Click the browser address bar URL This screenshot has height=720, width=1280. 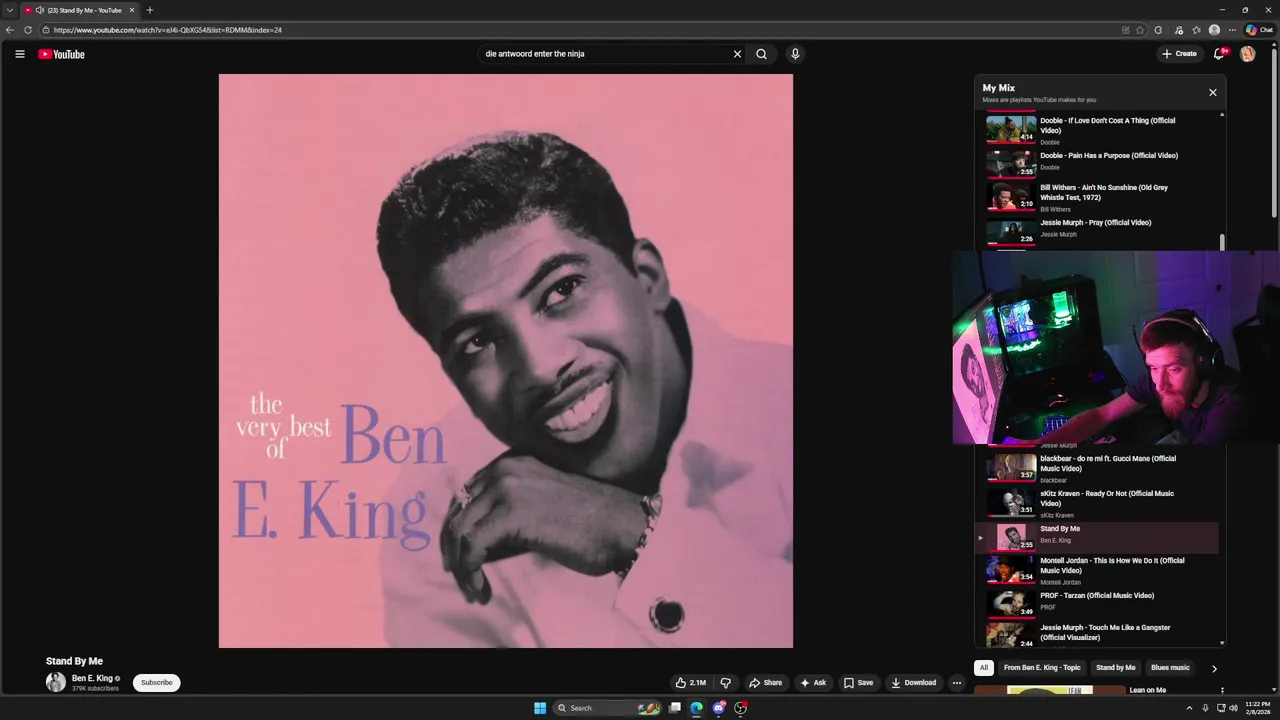tap(168, 30)
